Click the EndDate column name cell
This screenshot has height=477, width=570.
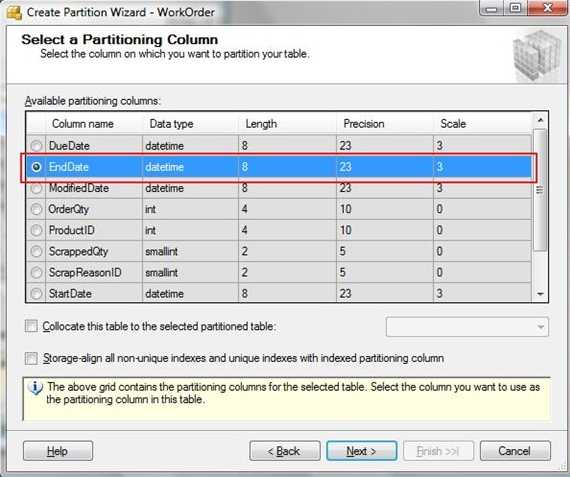tap(94, 167)
